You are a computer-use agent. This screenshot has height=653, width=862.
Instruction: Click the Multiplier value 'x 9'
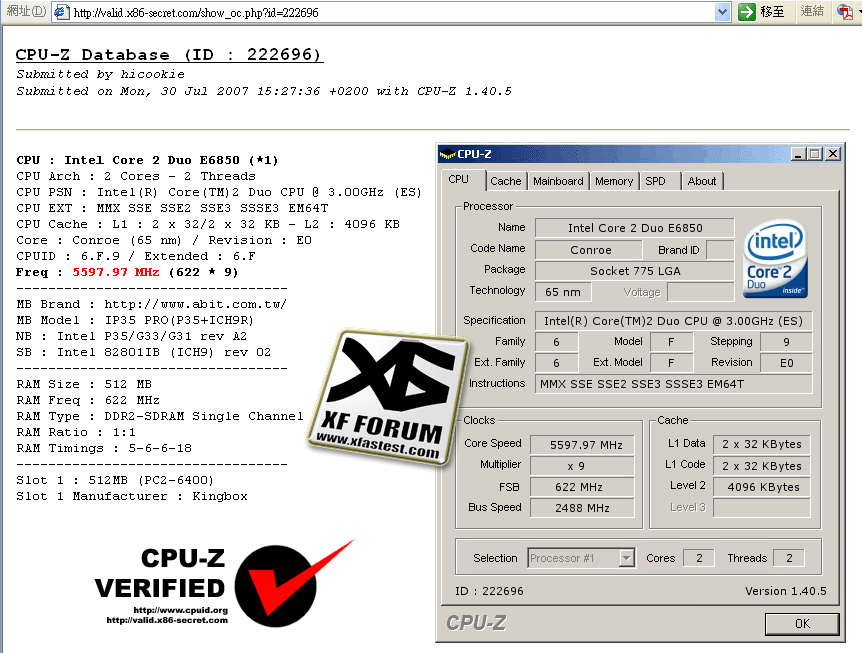click(583, 466)
